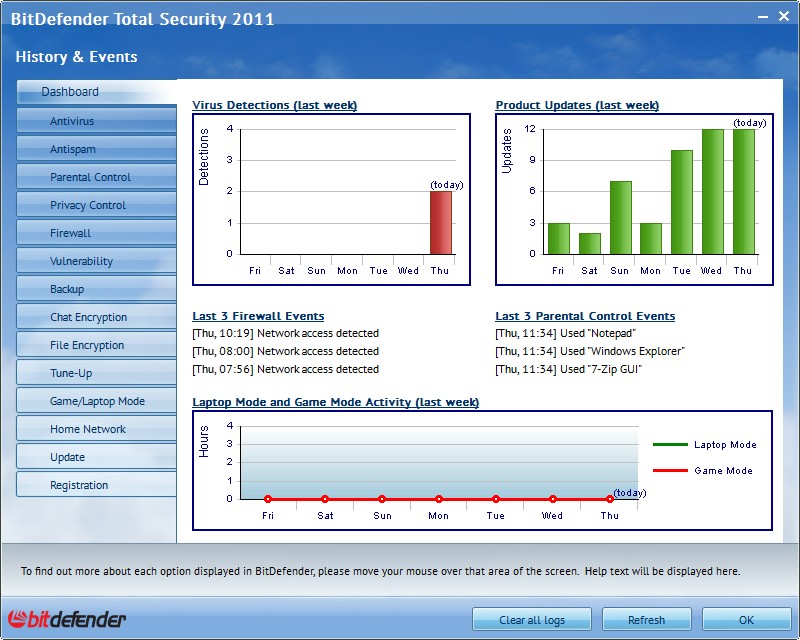Select the 07:56 Network access detected entry
800x640 pixels.
click(x=285, y=369)
